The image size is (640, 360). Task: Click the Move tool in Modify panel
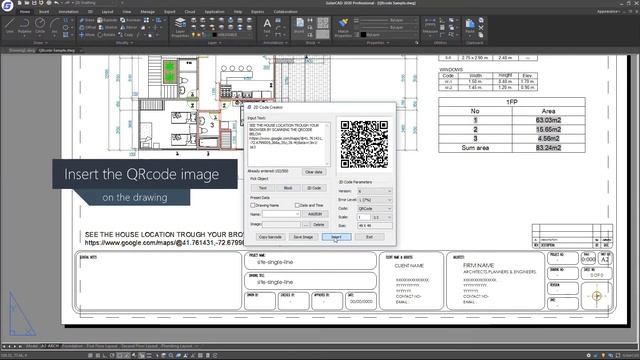point(87,35)
